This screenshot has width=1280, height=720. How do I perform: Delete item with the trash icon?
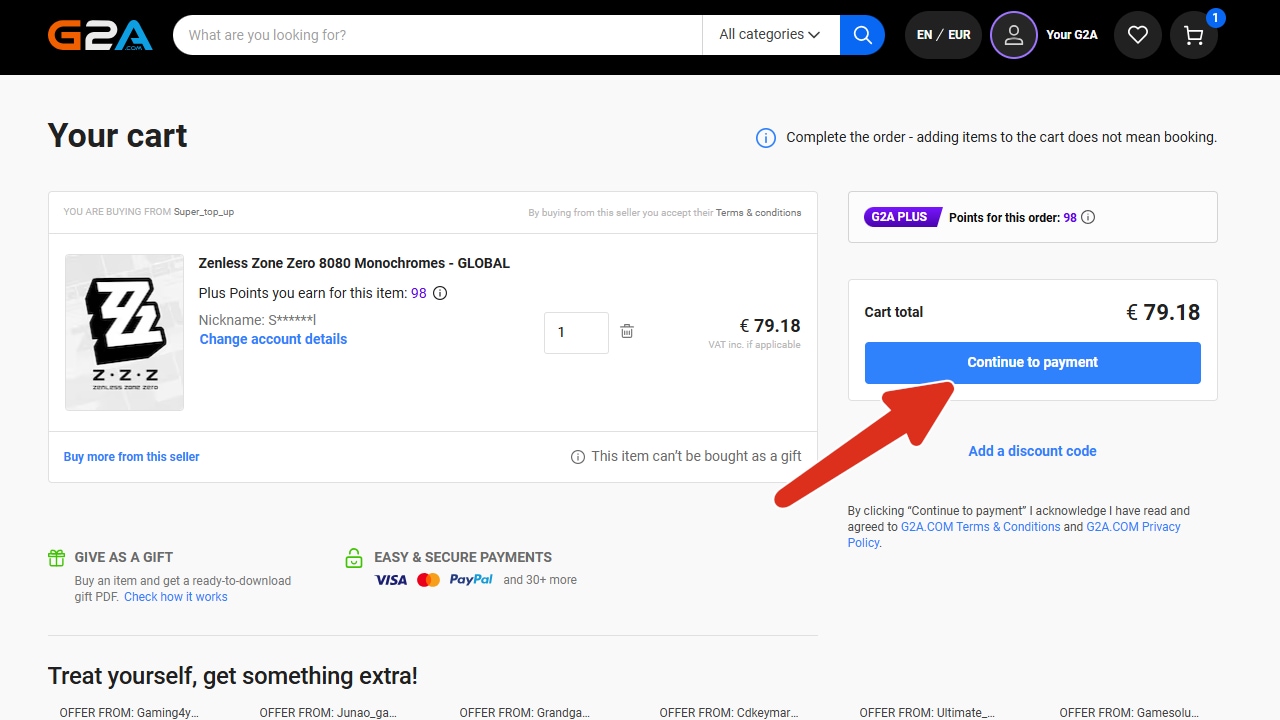[x=627, y=332]
